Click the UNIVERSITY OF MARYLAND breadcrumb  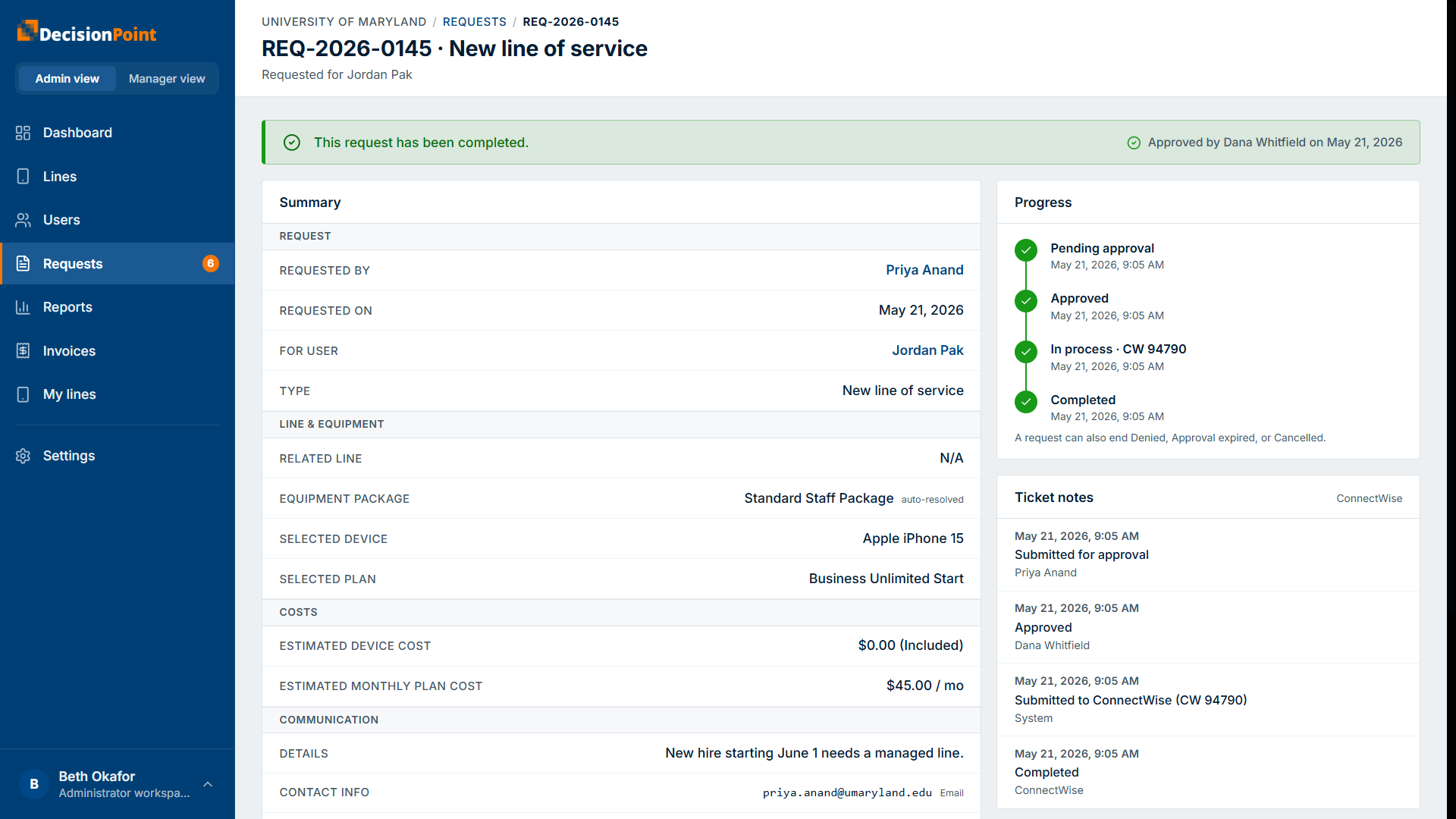click(344, 22)
